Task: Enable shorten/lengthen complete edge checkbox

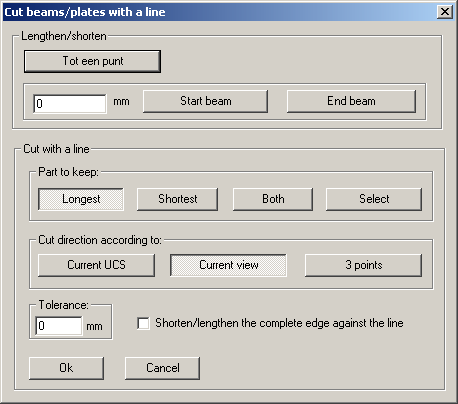Action: [x=143, y=323]
